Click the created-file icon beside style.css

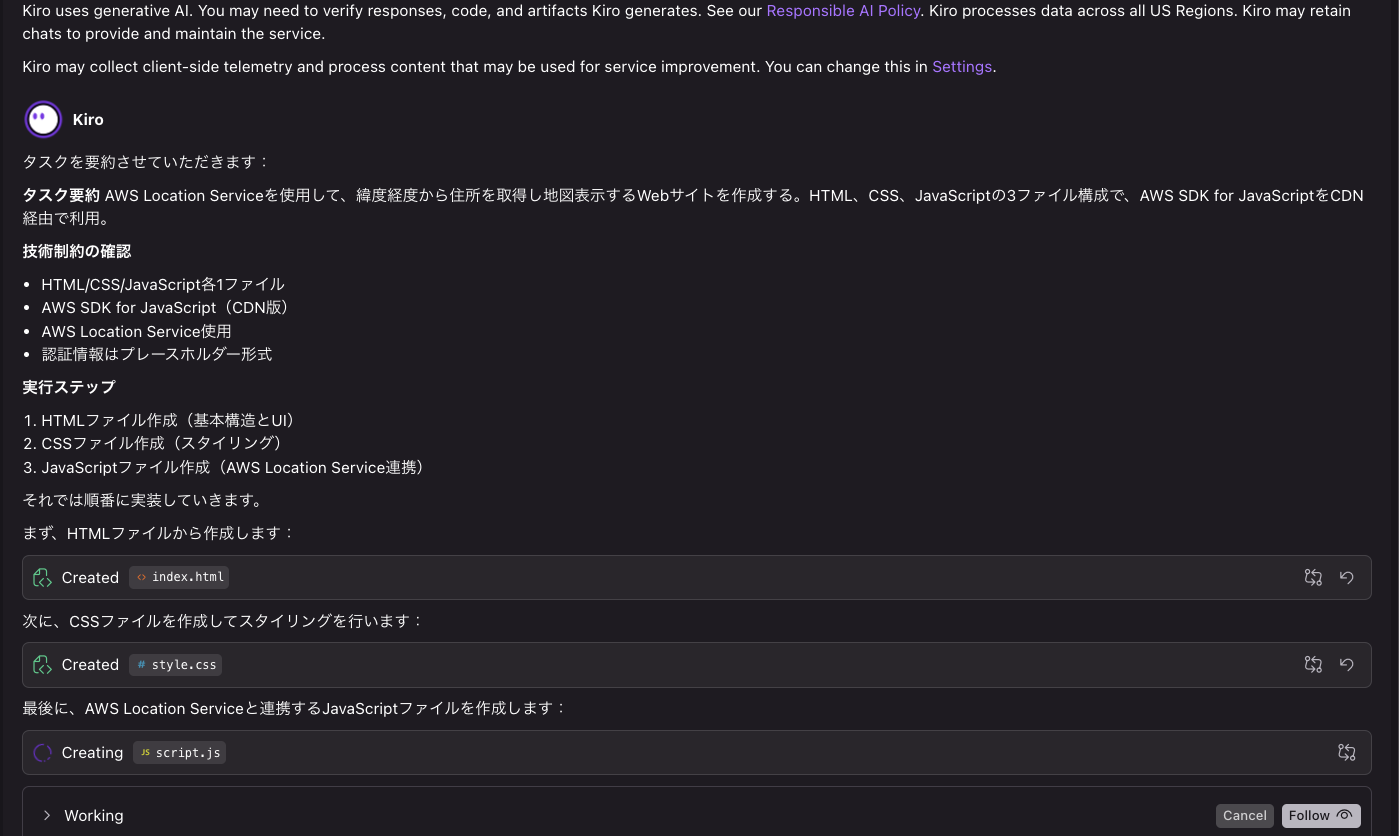[42, 664]
